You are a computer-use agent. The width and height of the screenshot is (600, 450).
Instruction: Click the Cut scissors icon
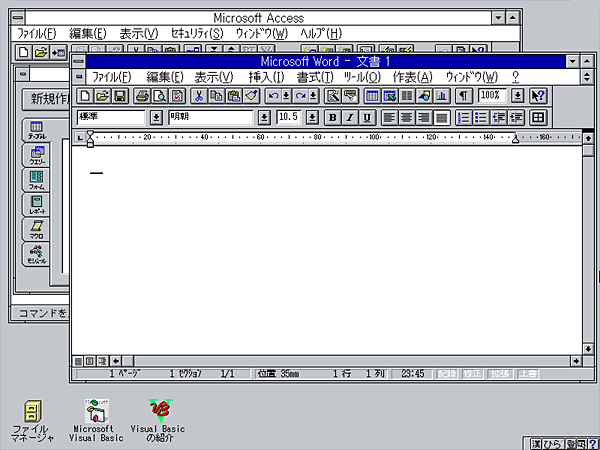click(199, 96)
